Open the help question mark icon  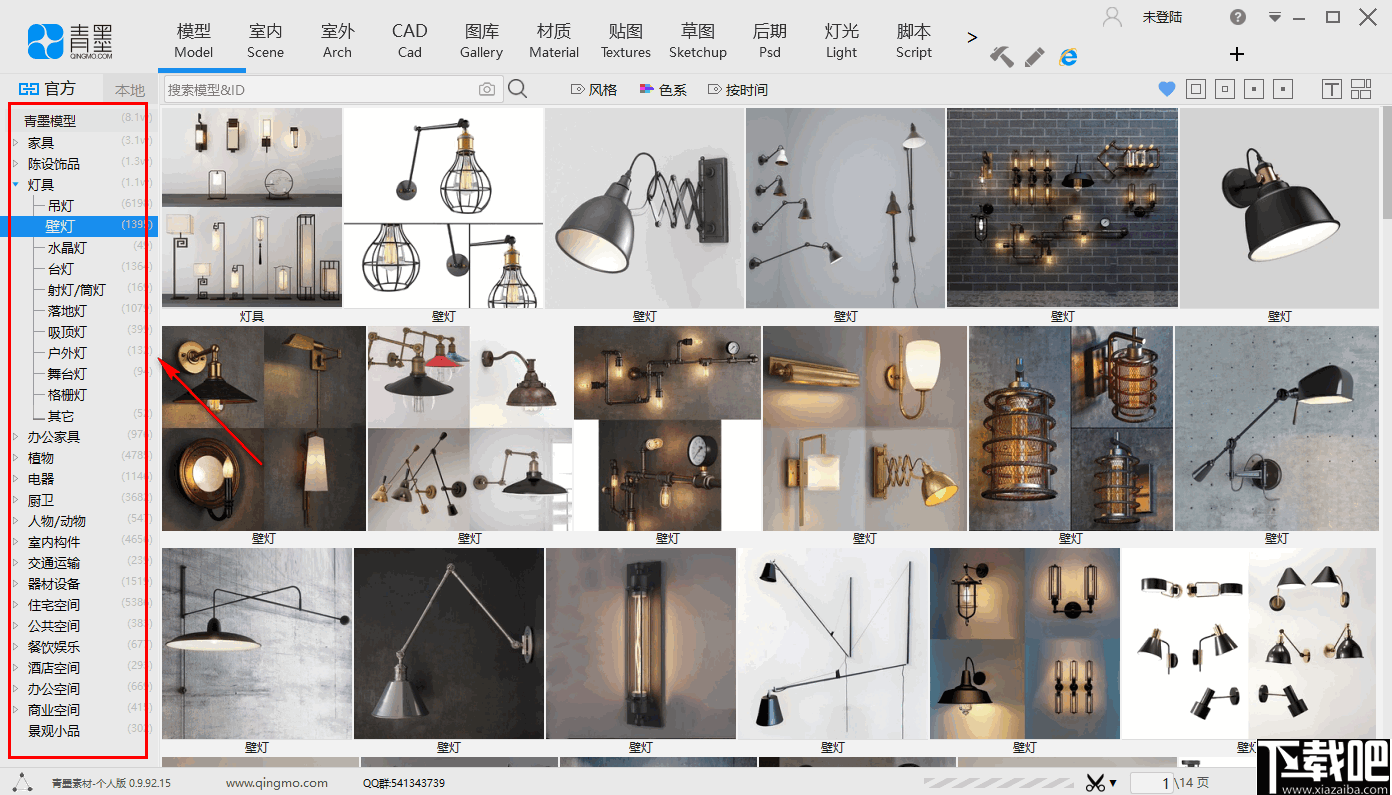1238,17
